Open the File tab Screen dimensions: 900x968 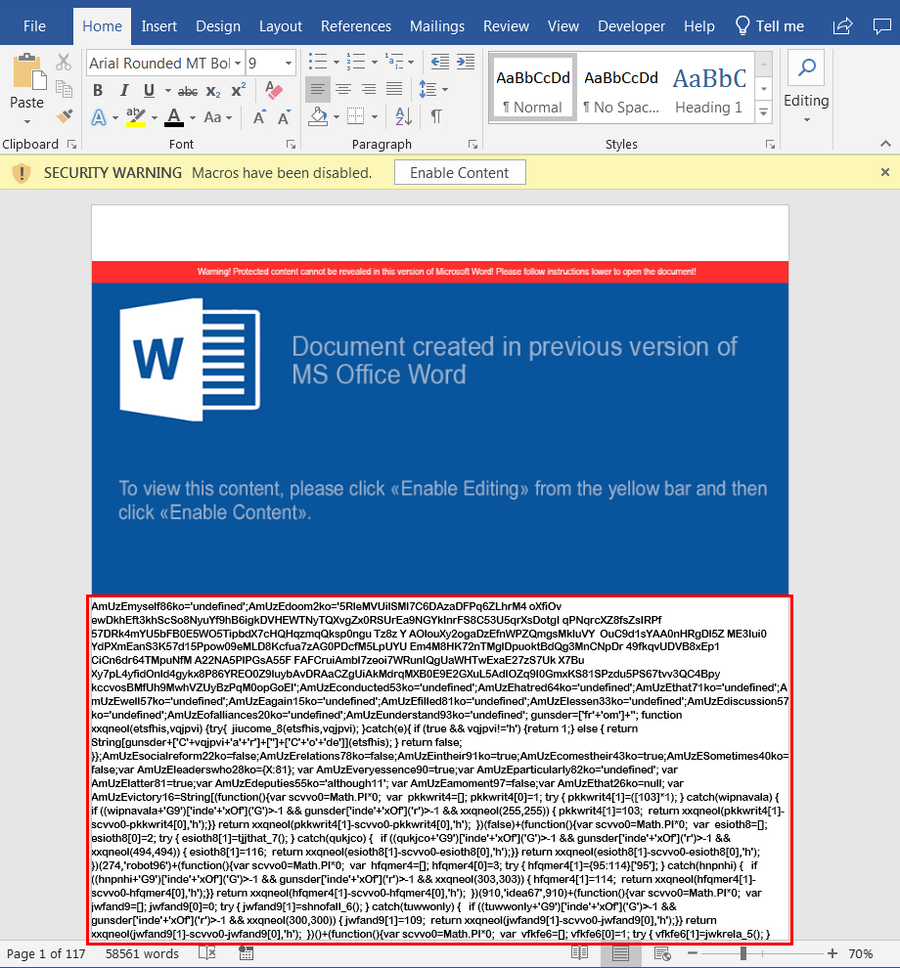[x=35, y=27]
